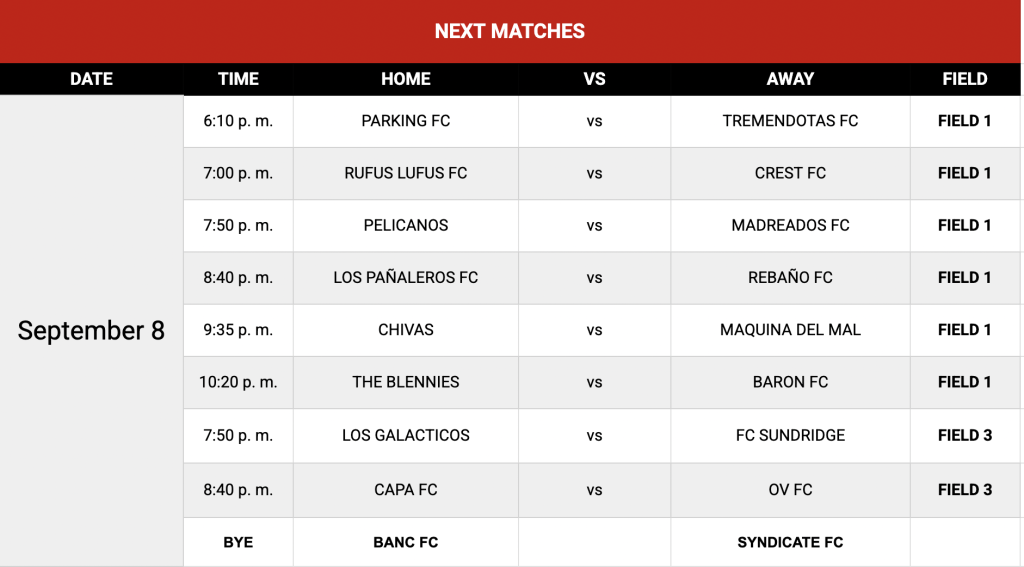Select the DATE column header
The width and height of the screenshot is (1024, 567).
pyautogui.click(x=91, y=79)
